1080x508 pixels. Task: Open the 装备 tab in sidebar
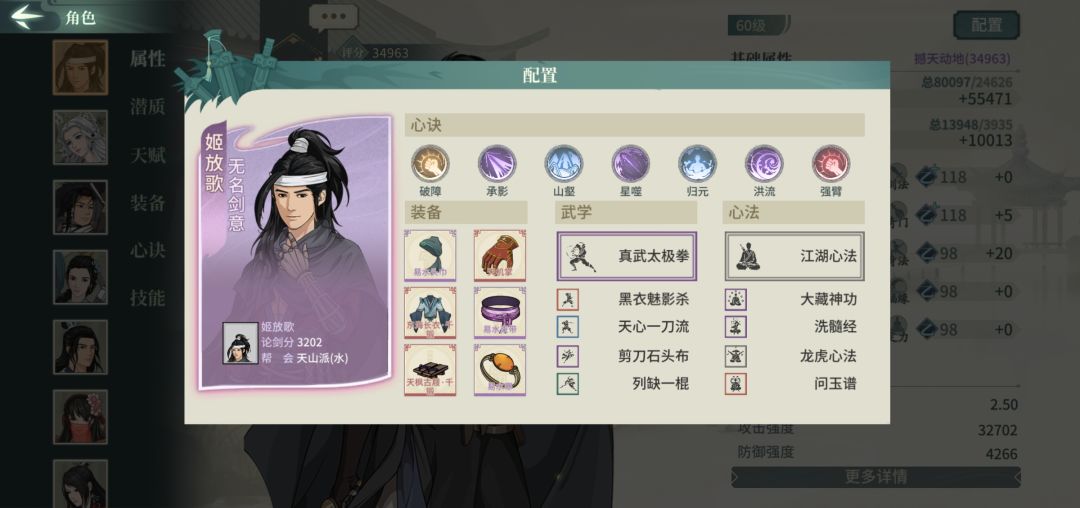147,202
